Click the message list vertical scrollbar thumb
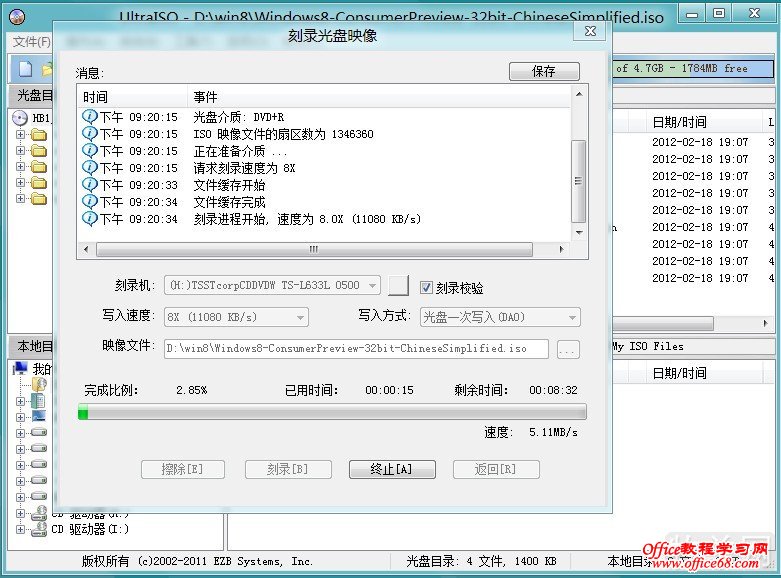The height and width of the screenshot is (578, 781). (x=578, y=181)
